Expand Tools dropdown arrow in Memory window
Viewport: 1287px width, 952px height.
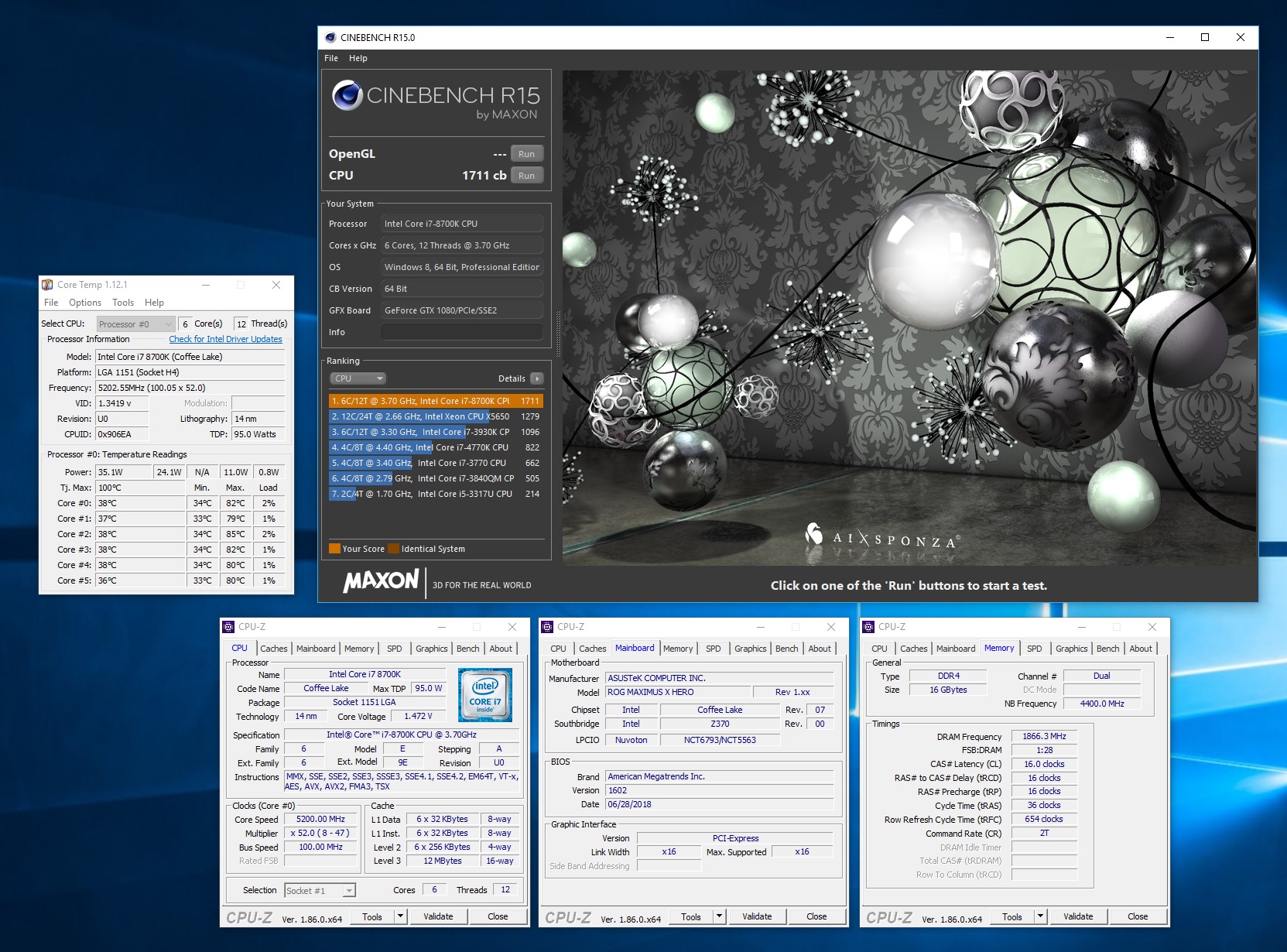[x=1040, y=916]
